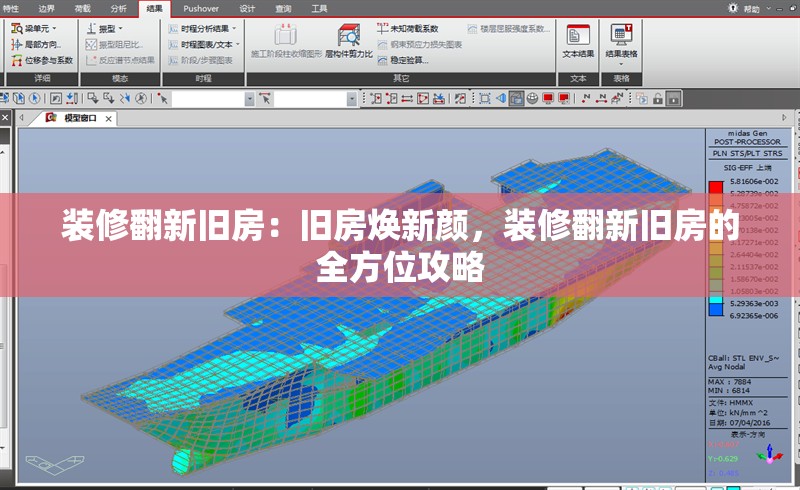Open the 分析 ribbon tab
The width and height of the screenshot is (800, 490).
[x=118, y=8]
